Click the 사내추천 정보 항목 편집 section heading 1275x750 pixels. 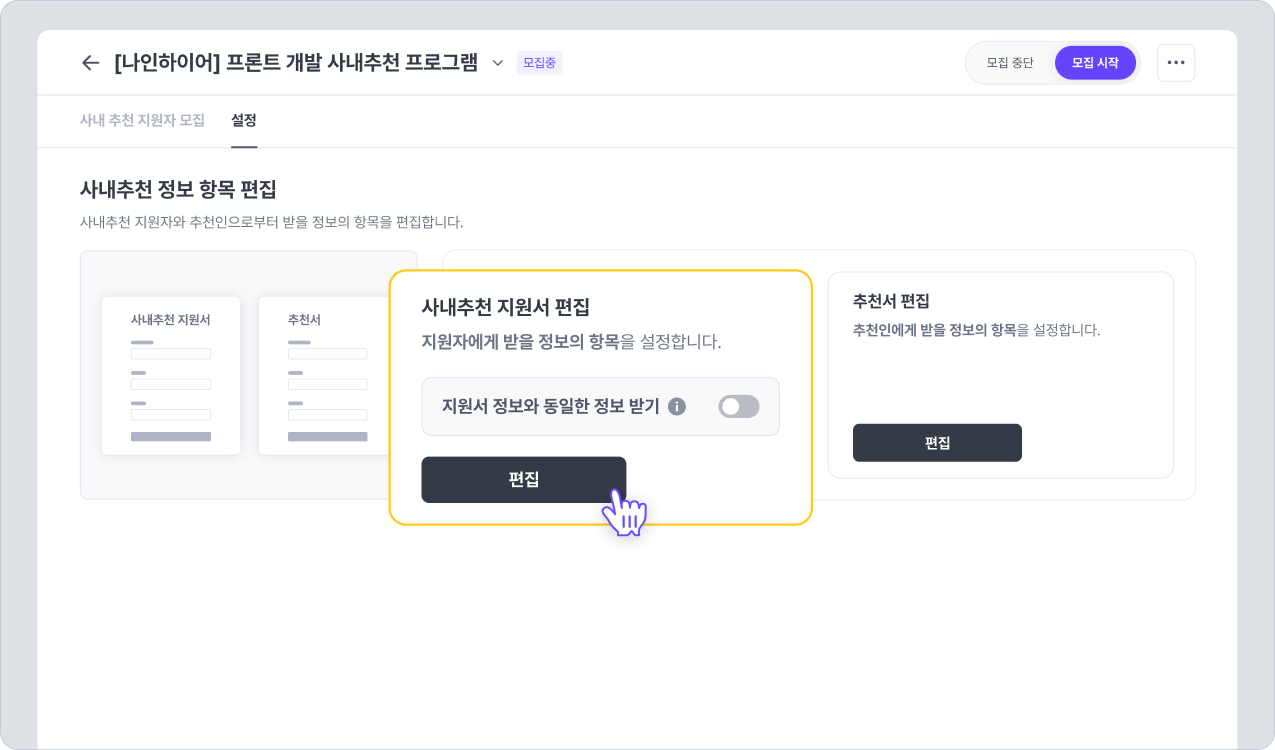178,188
